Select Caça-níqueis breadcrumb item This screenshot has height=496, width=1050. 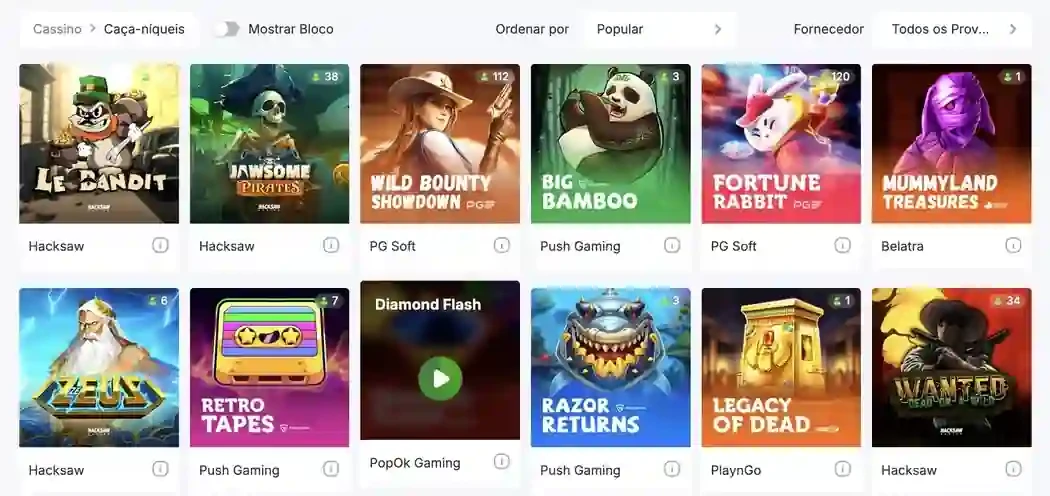point(144,29)
